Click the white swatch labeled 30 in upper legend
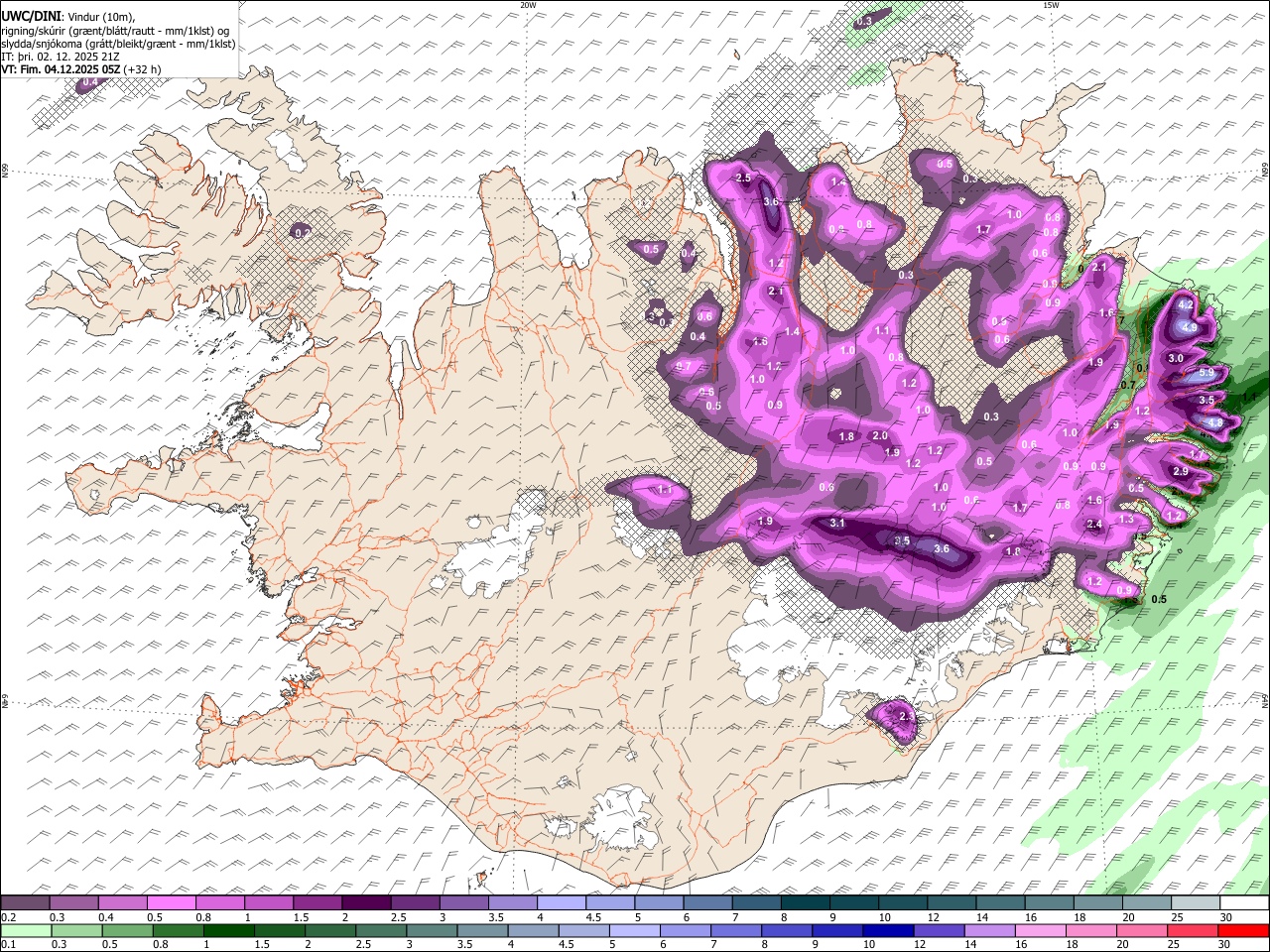1270x952 pixels. click(1243, 902)
